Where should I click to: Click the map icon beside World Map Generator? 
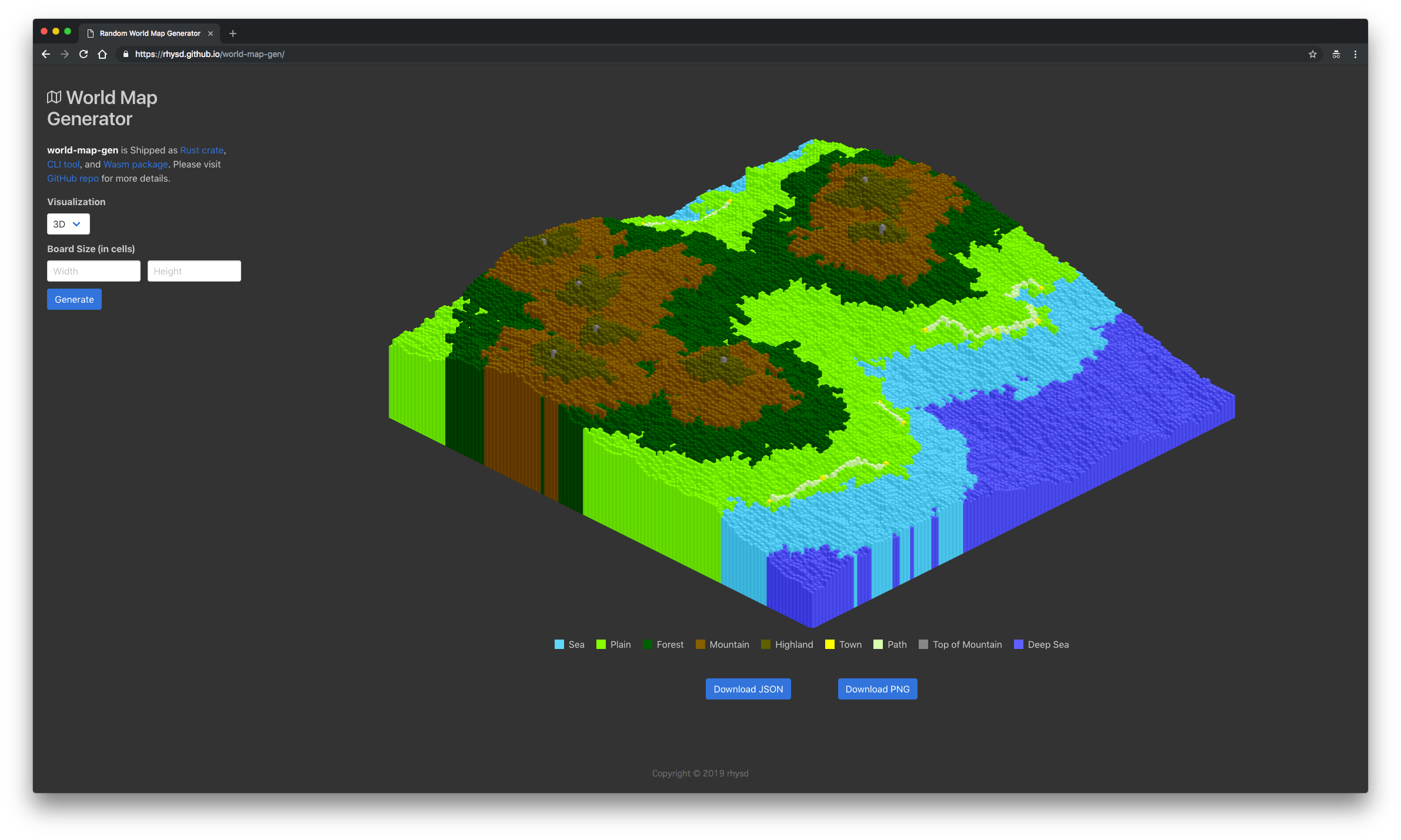[54, 97]
